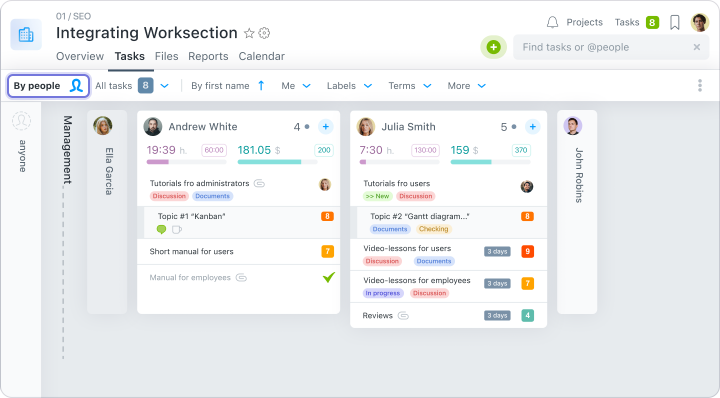Open notifications bell icon
The width and height of the screenshot is (720, 398).
552,22
